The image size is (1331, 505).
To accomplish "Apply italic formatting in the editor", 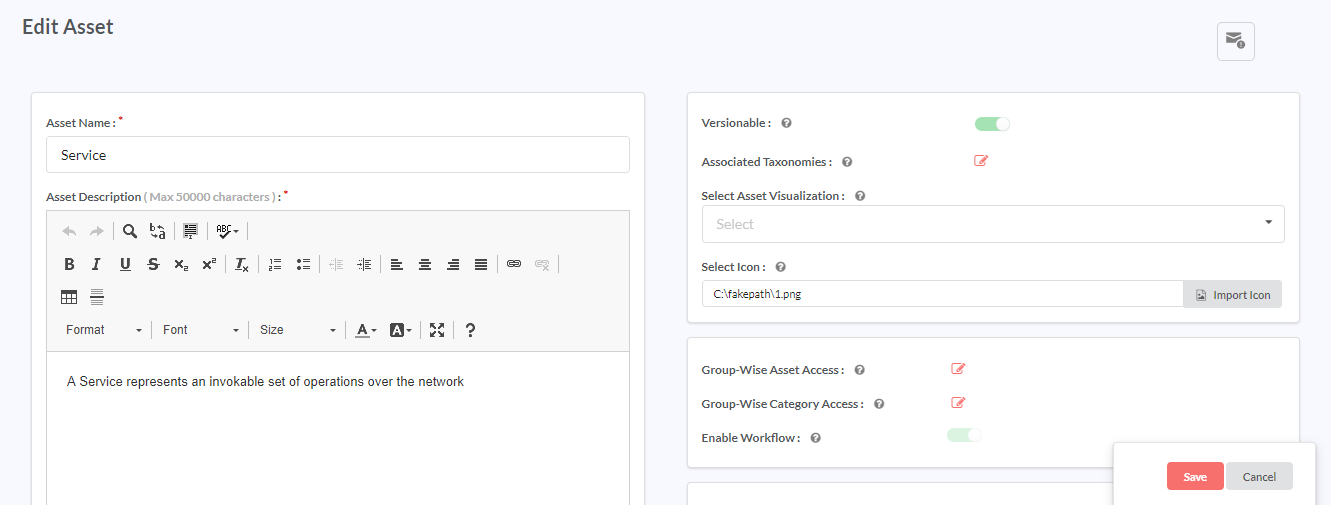I will [x=96, y=265].
